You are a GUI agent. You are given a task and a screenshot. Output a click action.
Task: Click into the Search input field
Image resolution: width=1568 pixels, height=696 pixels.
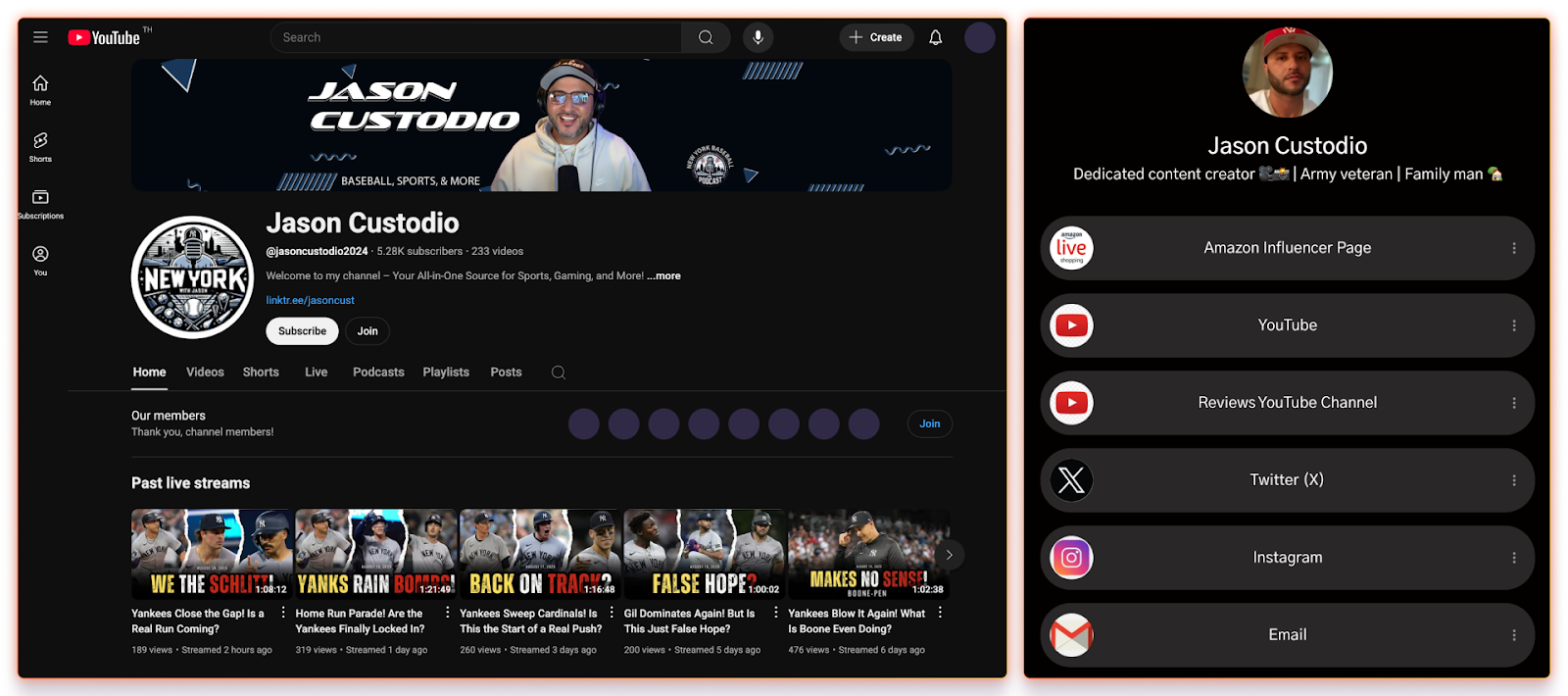pyautogui.click(x=475, y=37)
